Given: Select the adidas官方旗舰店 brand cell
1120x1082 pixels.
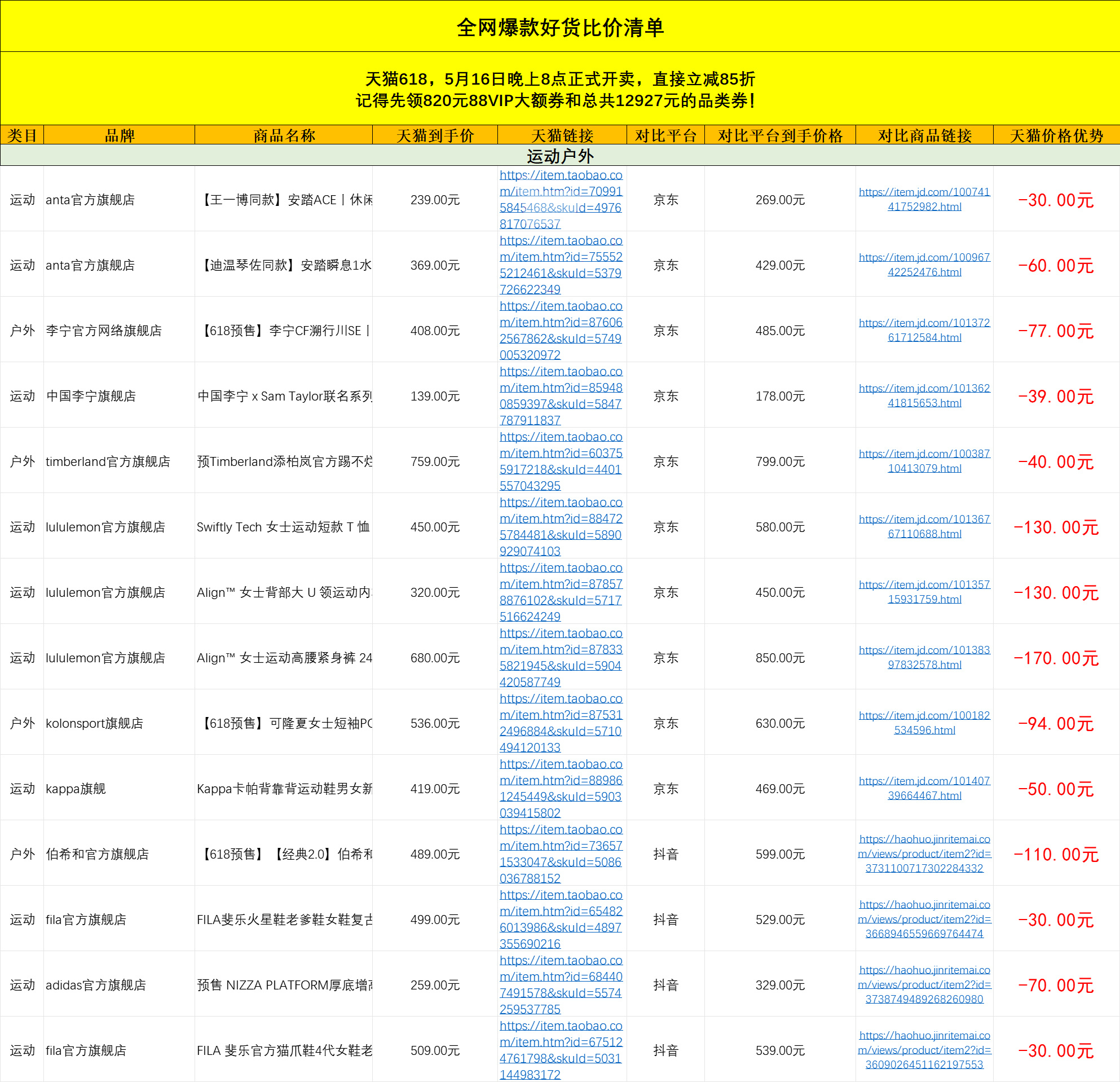Looking at the screenshot, I should pyautogui.click(x=120, y=985).
